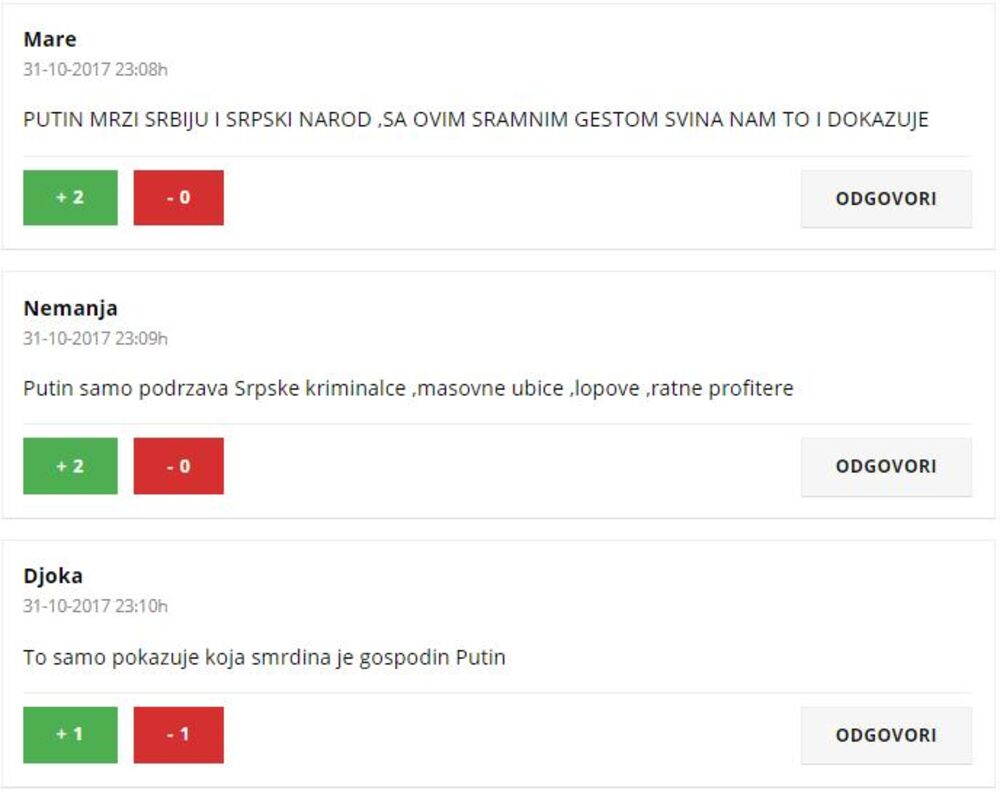Click Djoka's comment text about gospodin Putin
The image size is (1000, 794).
point(264,658)
